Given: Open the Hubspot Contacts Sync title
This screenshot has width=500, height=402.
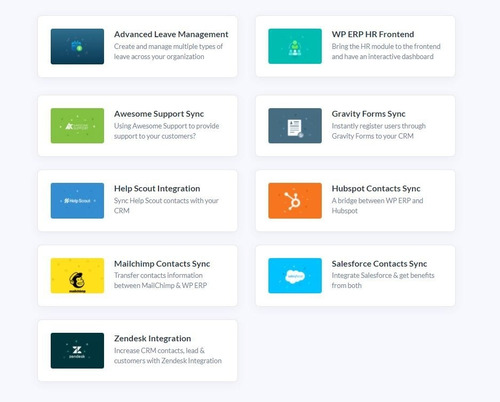Looking at the screenshot, I should [376, 189].
